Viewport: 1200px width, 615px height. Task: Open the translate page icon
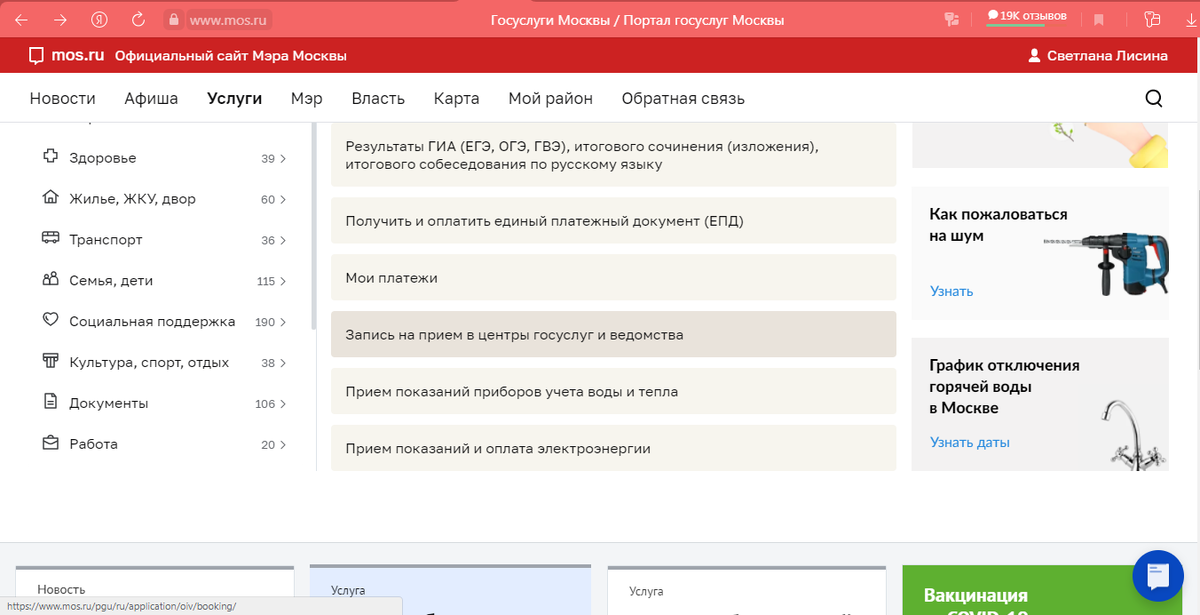tap(951, 19)
